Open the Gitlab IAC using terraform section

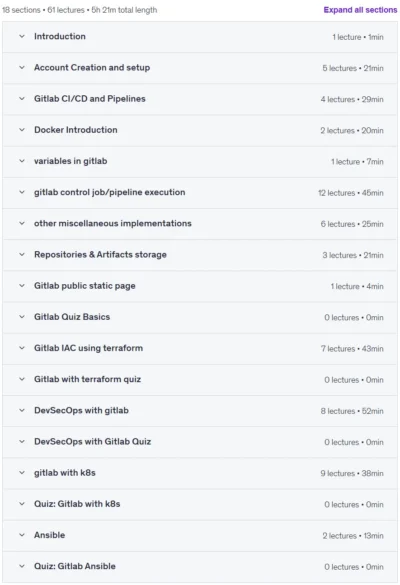200,348
